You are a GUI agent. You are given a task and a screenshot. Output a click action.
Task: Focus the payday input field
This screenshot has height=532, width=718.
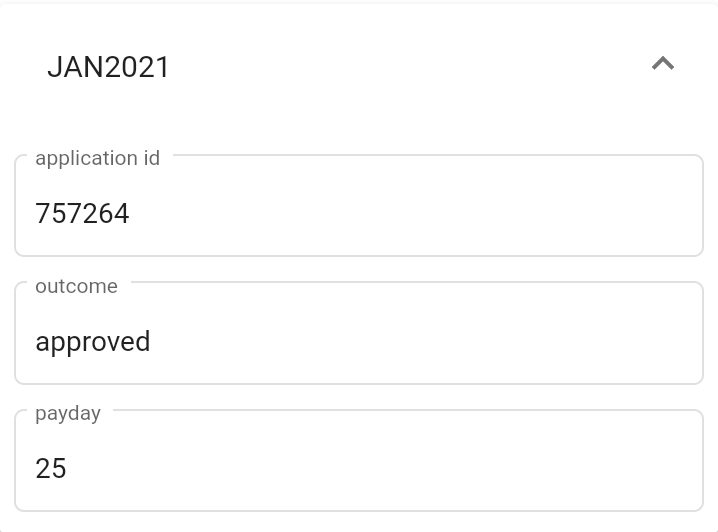click(x=359, y=469)
